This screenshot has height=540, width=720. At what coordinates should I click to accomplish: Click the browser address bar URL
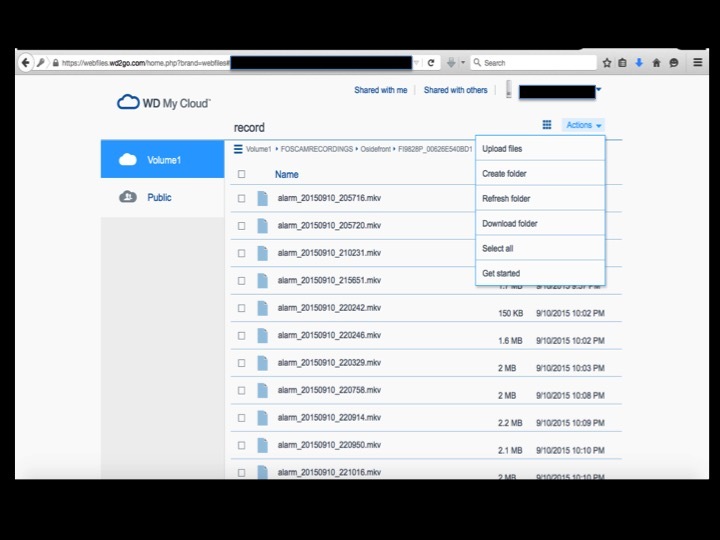click(x=145, y=63)
